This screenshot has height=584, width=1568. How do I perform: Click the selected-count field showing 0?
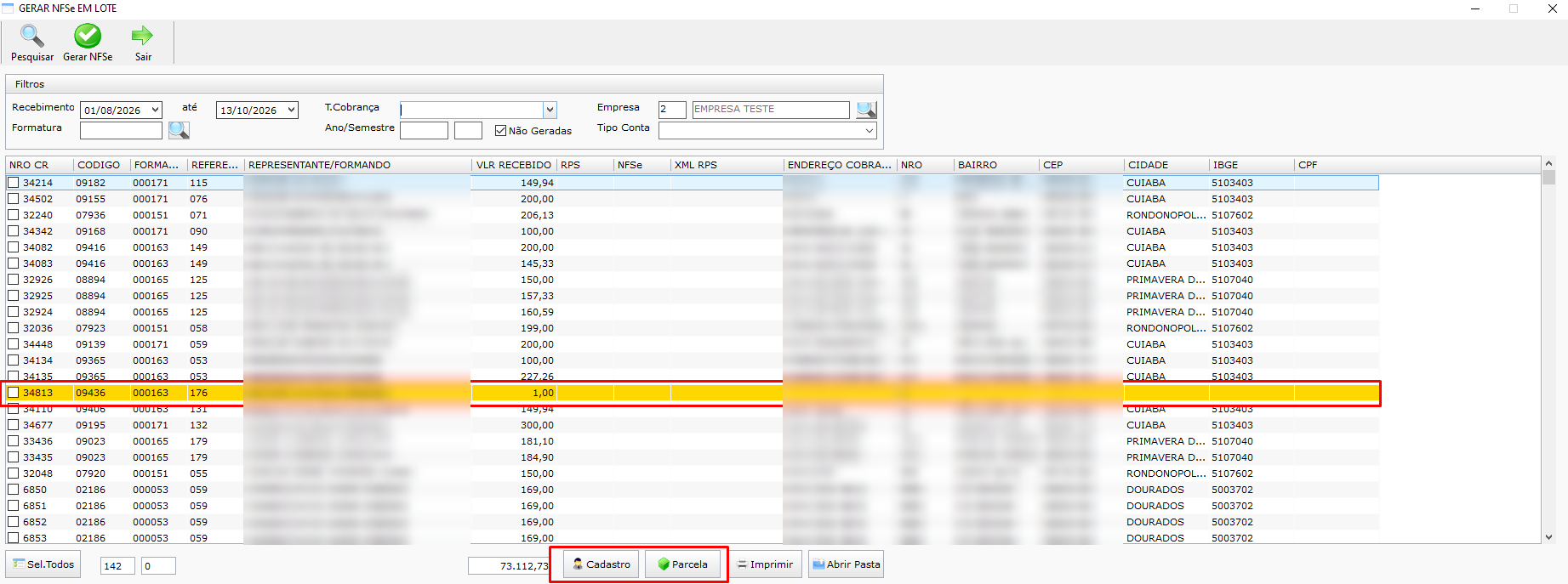click(158, 566)
